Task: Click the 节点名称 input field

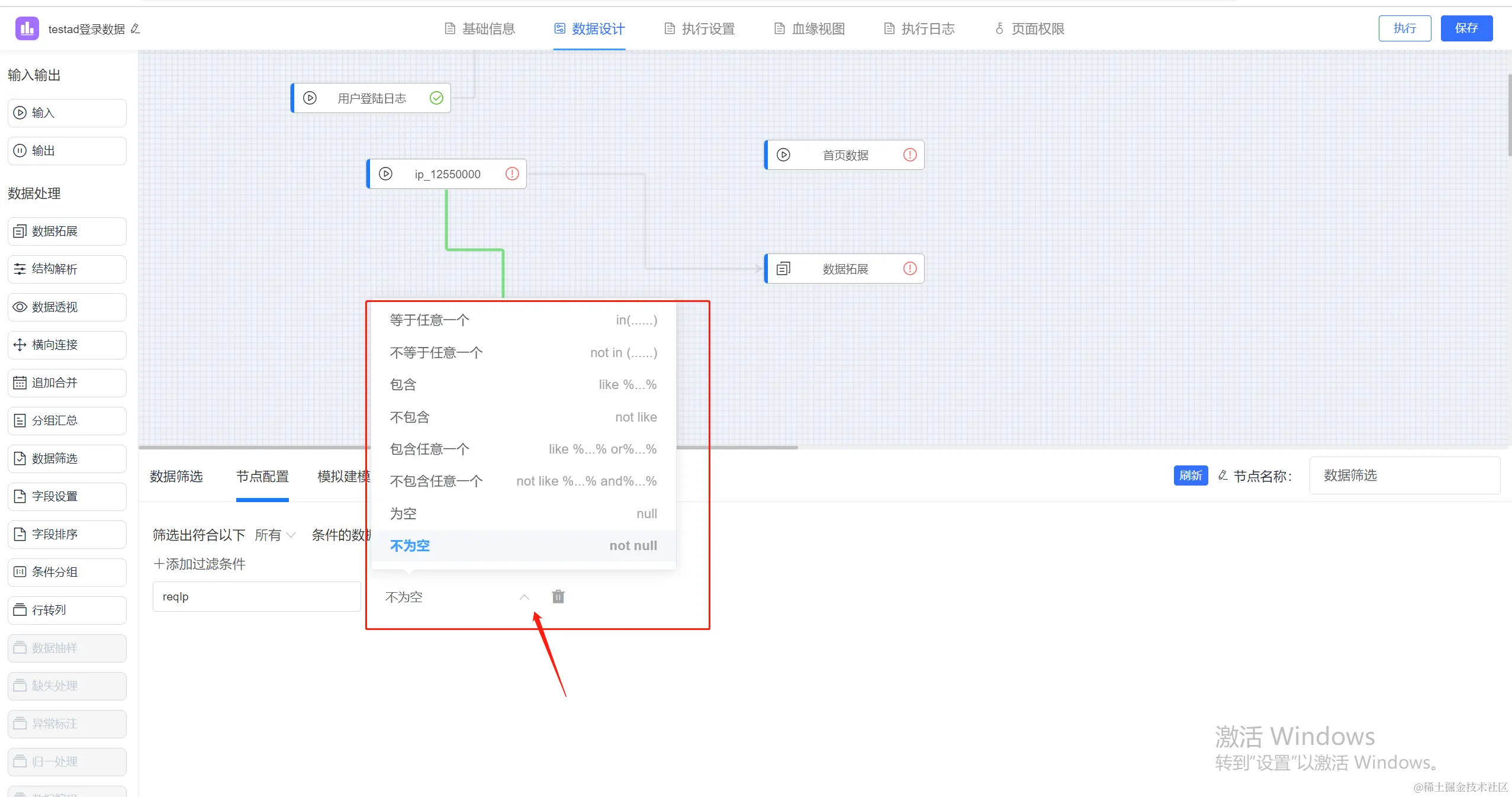Action: click(1404, 475)
